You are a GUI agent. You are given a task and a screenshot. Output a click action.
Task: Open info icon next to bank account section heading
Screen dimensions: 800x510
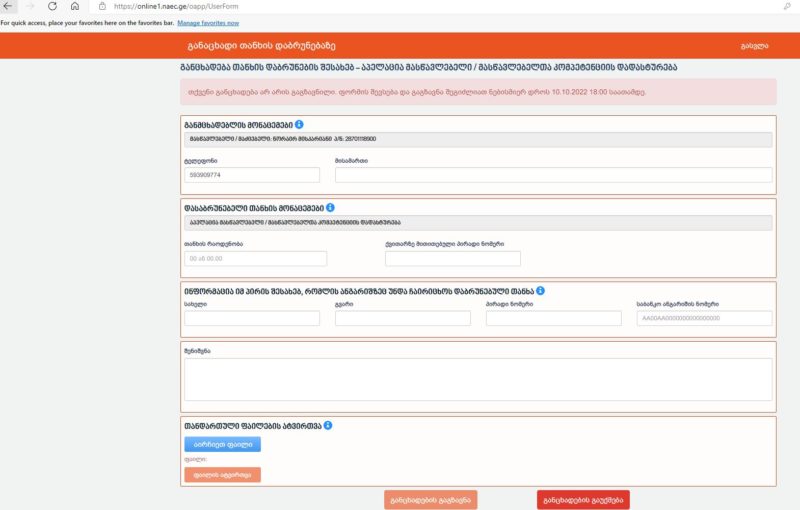pos(541,291)
